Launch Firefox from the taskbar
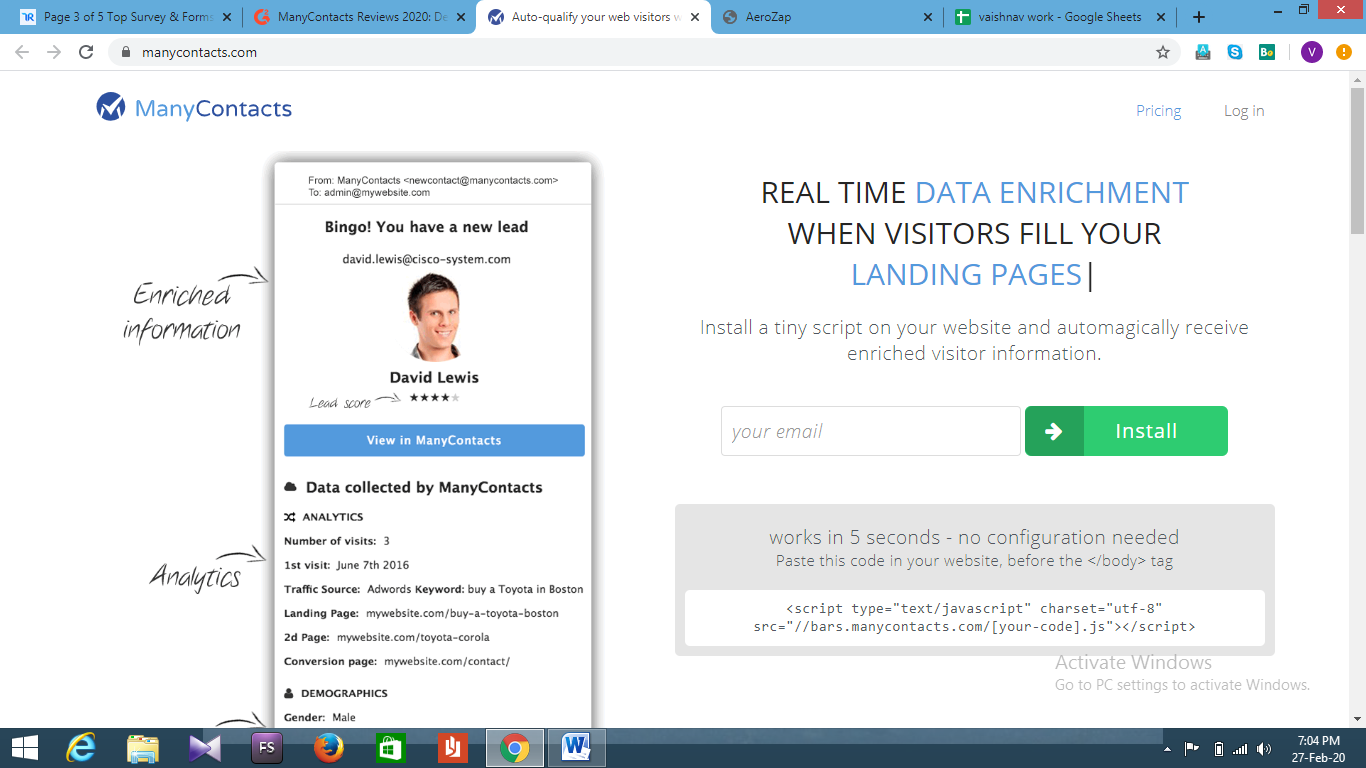1366x768 pixels. pos(329,748)
